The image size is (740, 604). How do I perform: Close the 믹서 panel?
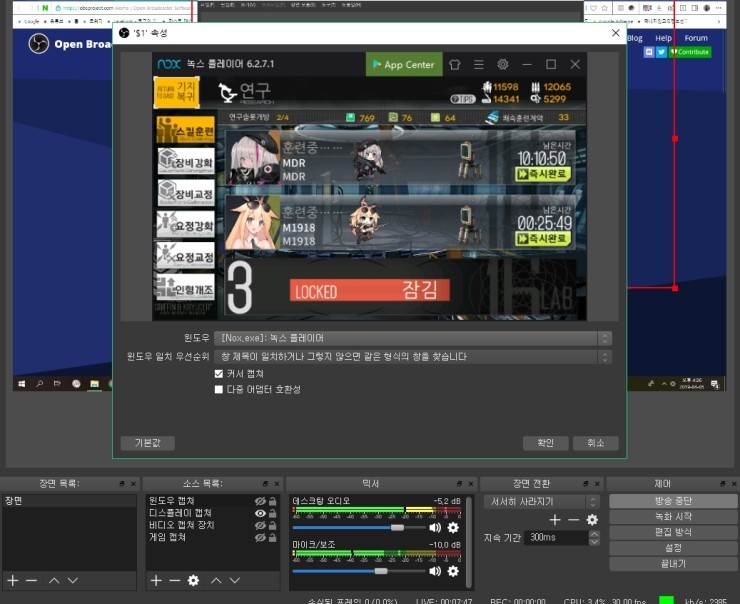click(x=471, y=484)
